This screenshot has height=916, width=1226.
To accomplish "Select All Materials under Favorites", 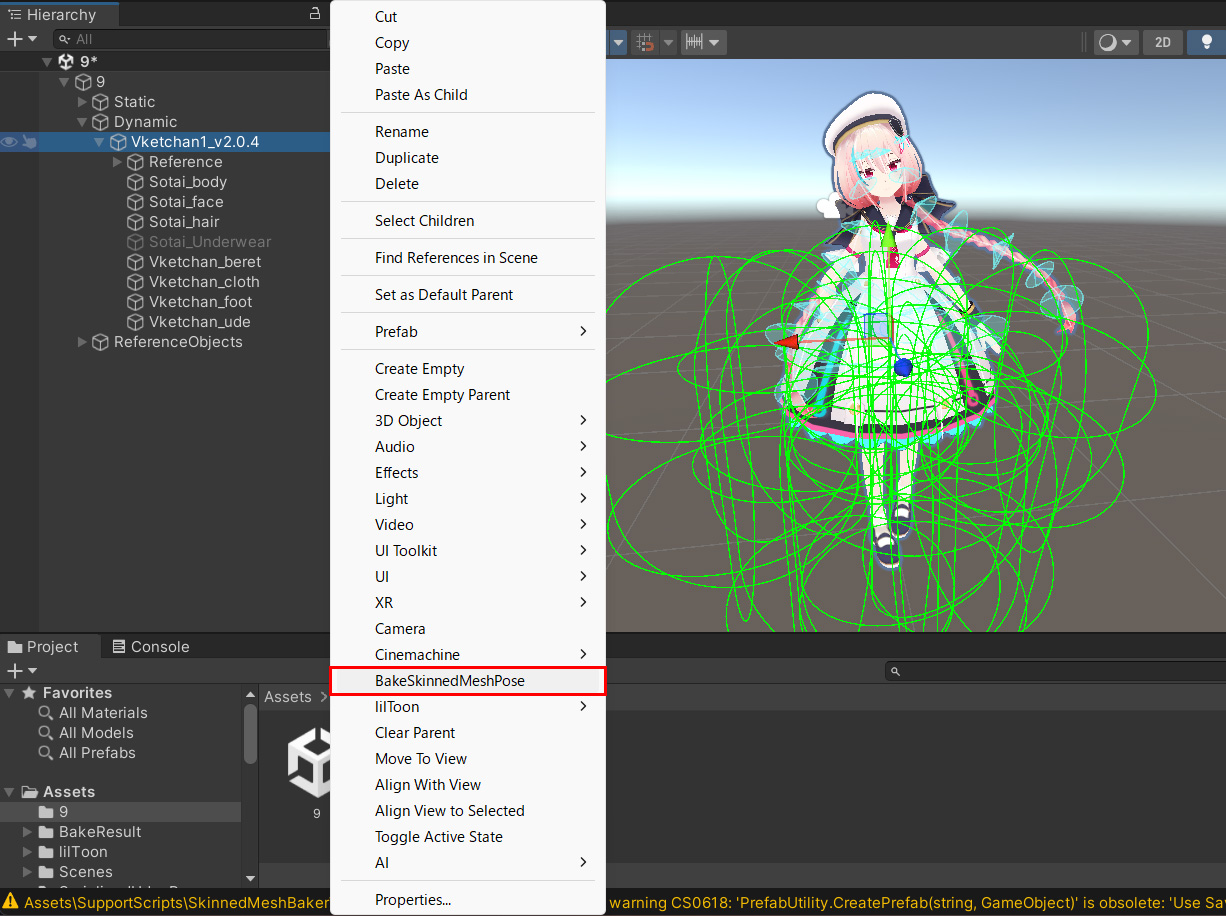I will click(x=102, y=713).
